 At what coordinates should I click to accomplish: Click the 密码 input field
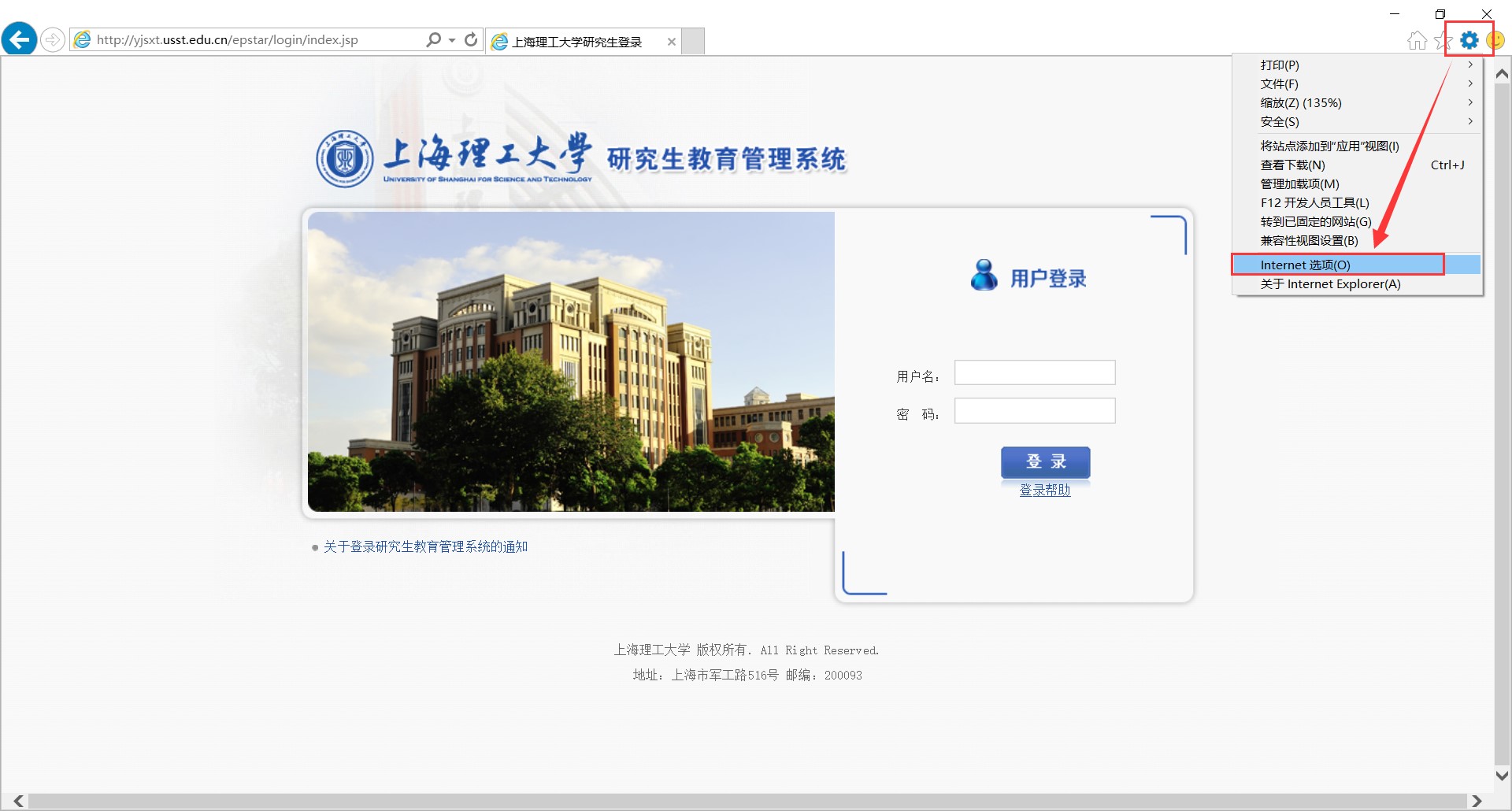tap(1035, 410)
